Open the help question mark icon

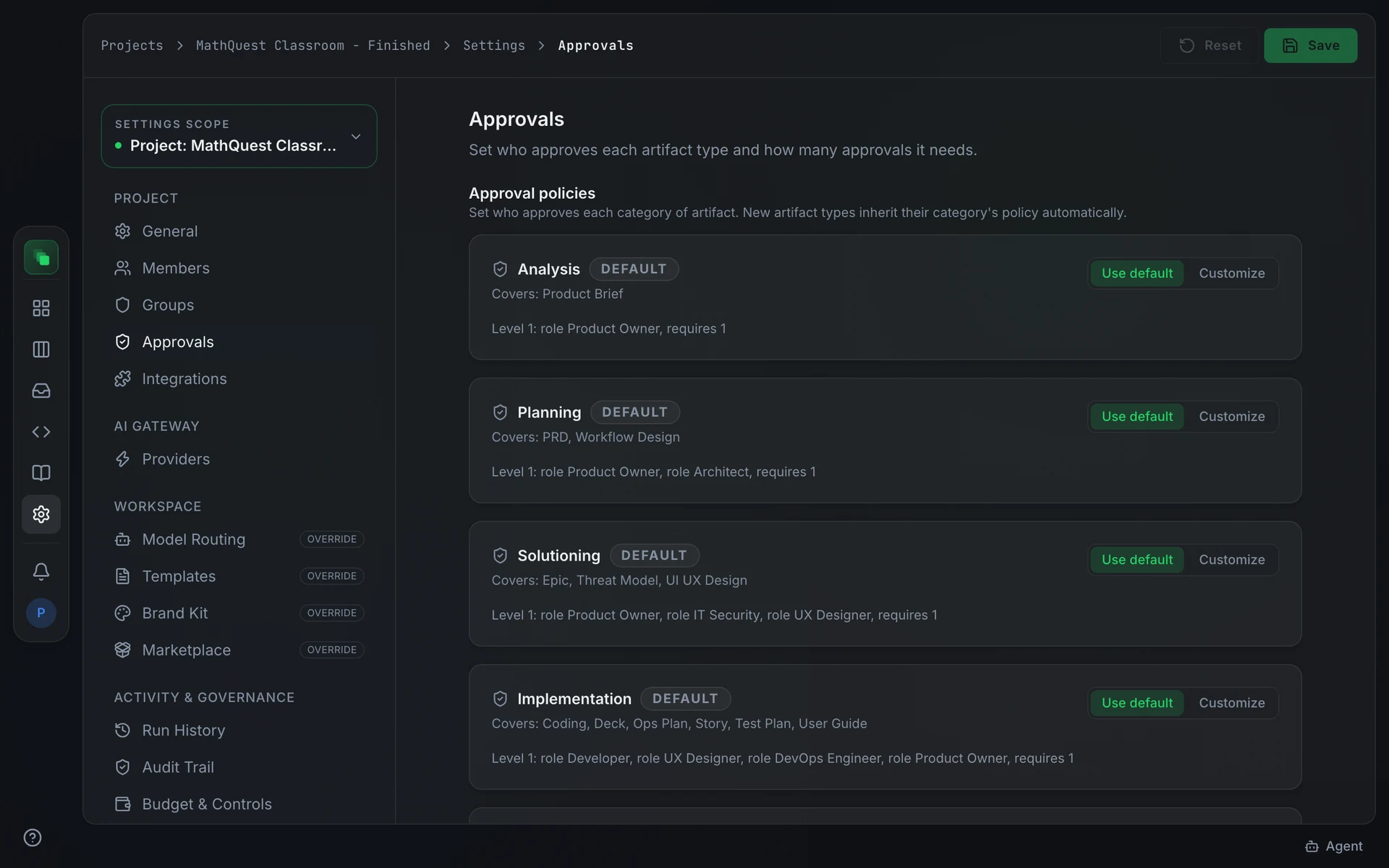click(x=33, y=838)
